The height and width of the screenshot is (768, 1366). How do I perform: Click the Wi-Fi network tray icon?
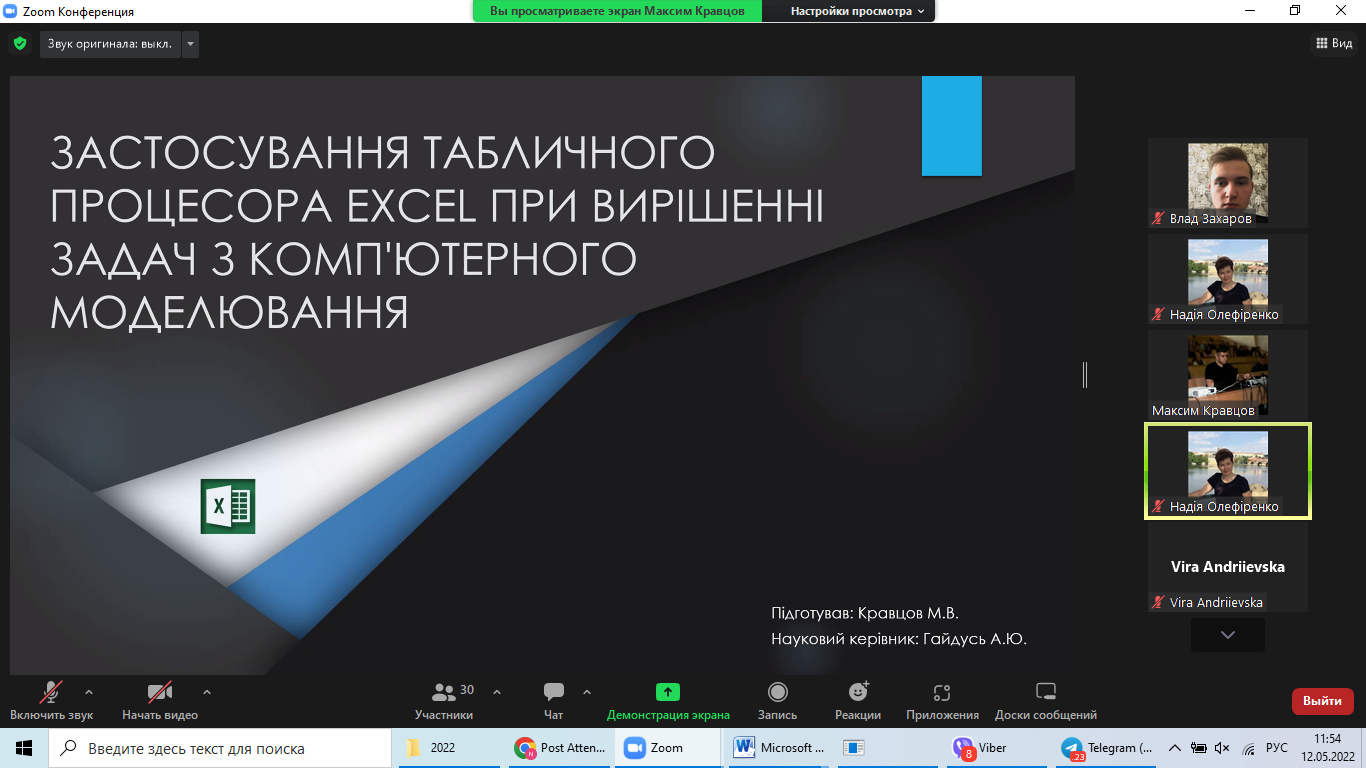(1248, 748)
